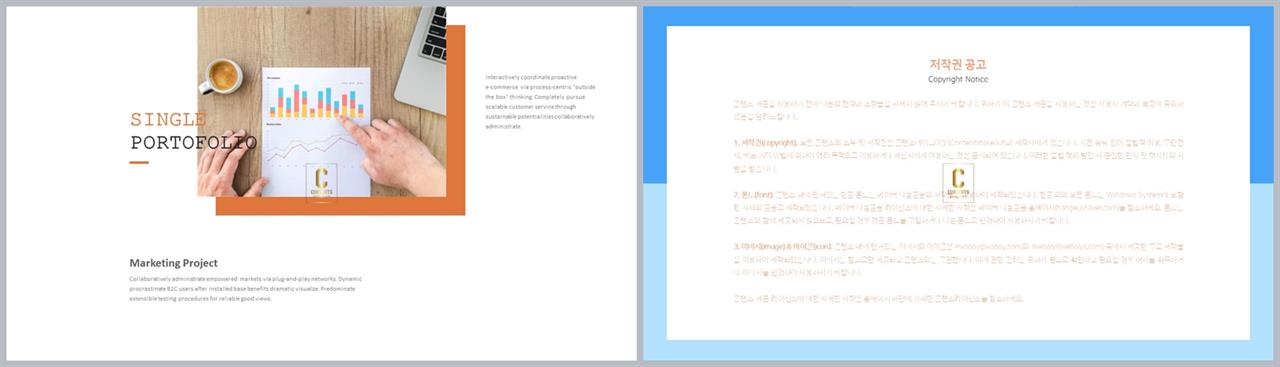Viewport: 1280px width, 367px height.
Task: Click the '저작권 공고' title
Action: (958, 64)
